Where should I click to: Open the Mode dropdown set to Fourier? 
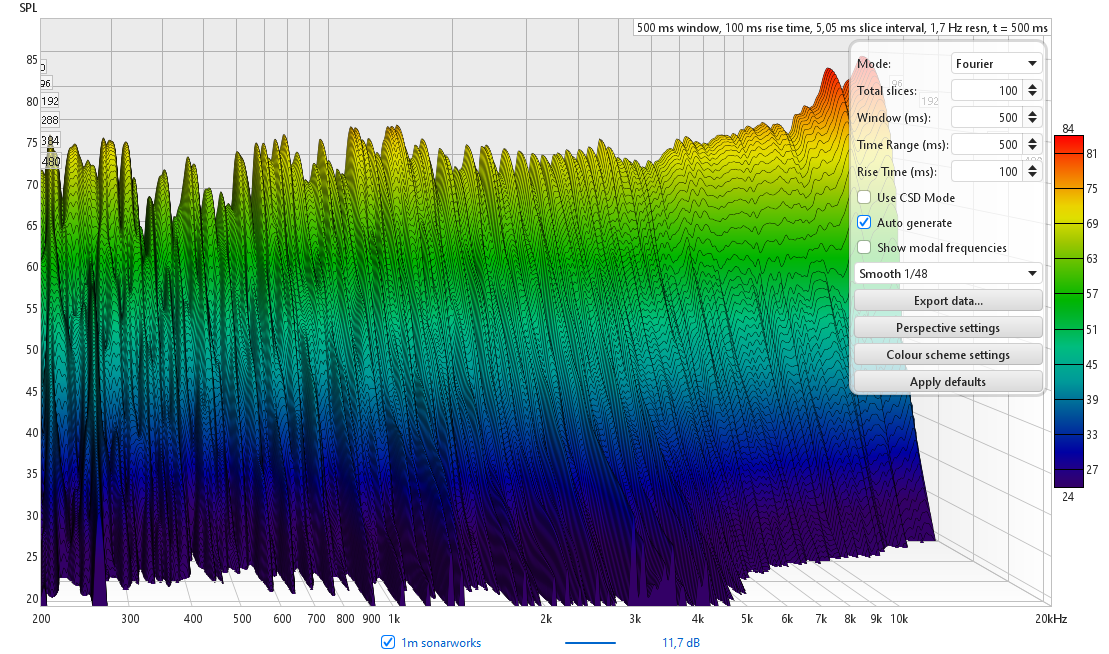click(x=996, y=64)
